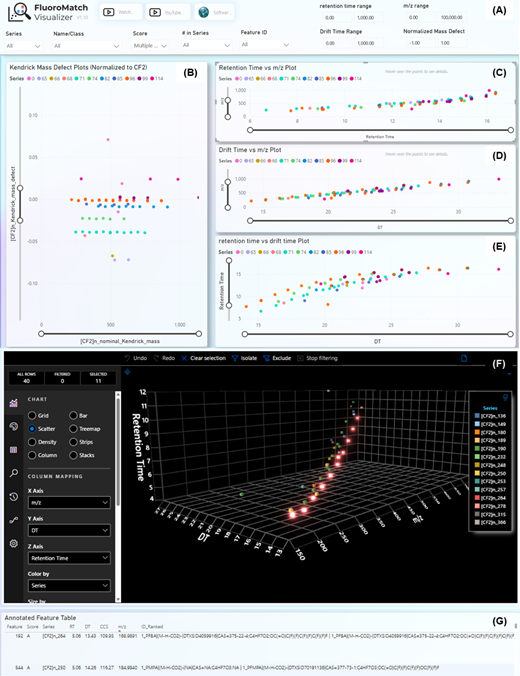Select the Bar chart radio button
The height and width of the screenshot is (676, 520).
pos(73,415)
